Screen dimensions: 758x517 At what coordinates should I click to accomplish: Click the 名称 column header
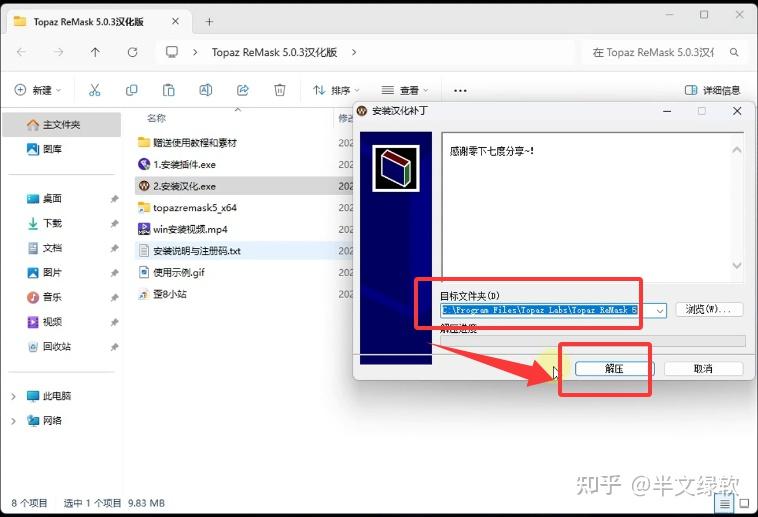157,118
